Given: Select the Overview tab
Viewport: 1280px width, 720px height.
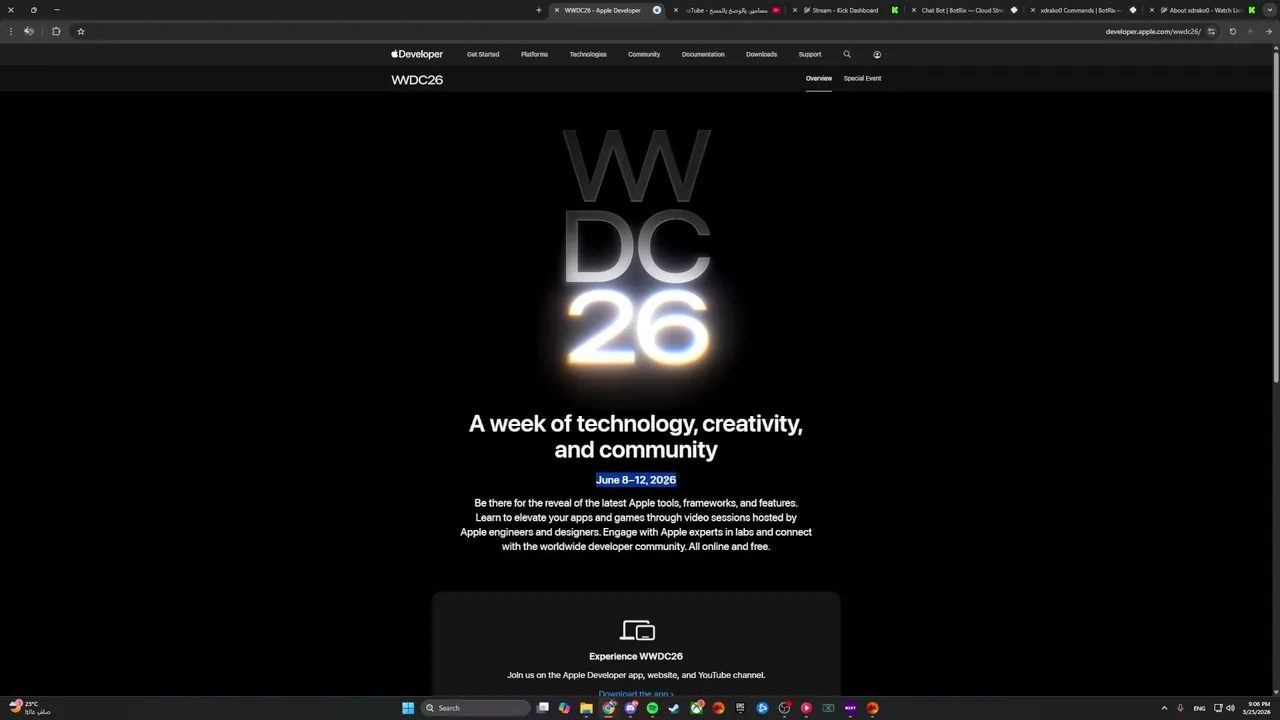Looking at the screenshot, I should pos(819,78).
